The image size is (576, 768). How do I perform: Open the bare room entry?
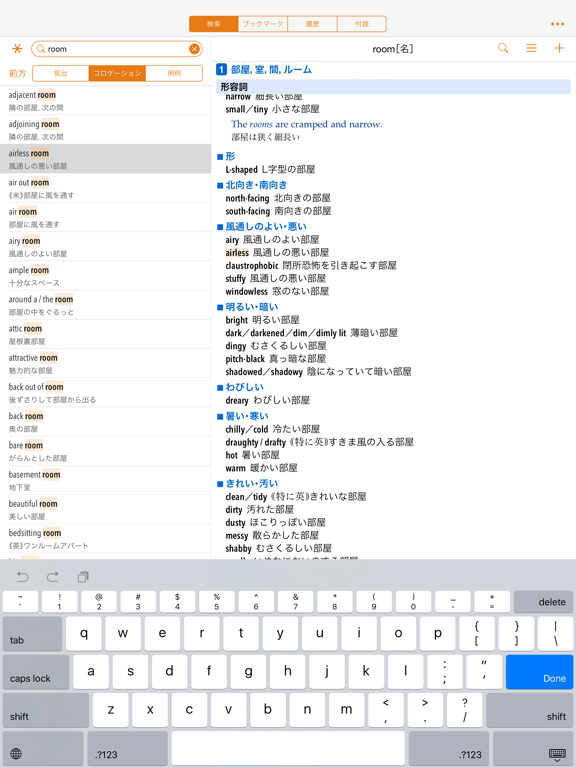[x=105, y=451]
